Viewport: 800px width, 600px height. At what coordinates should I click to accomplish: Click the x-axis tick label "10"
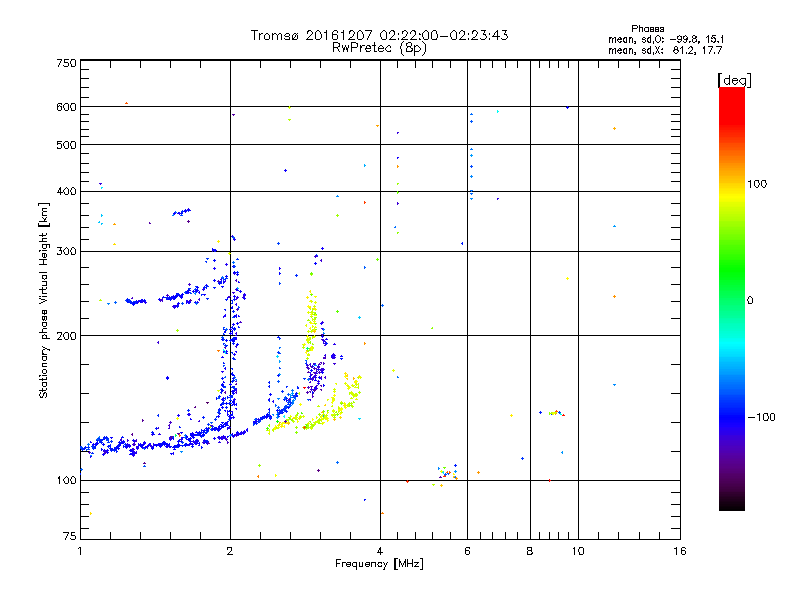[578, 551]
